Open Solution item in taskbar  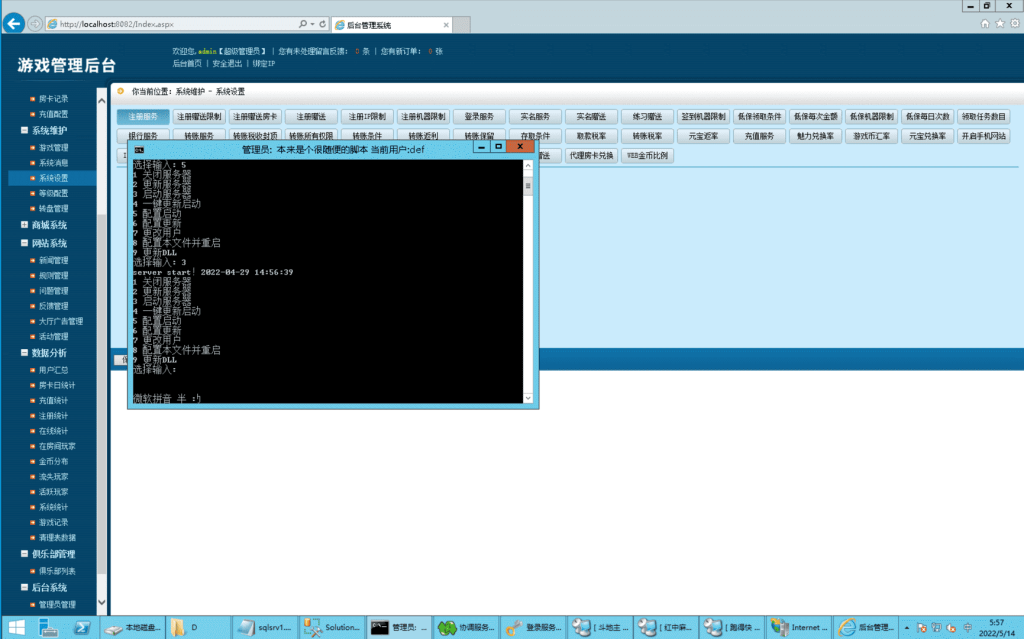tap(331, 628)
